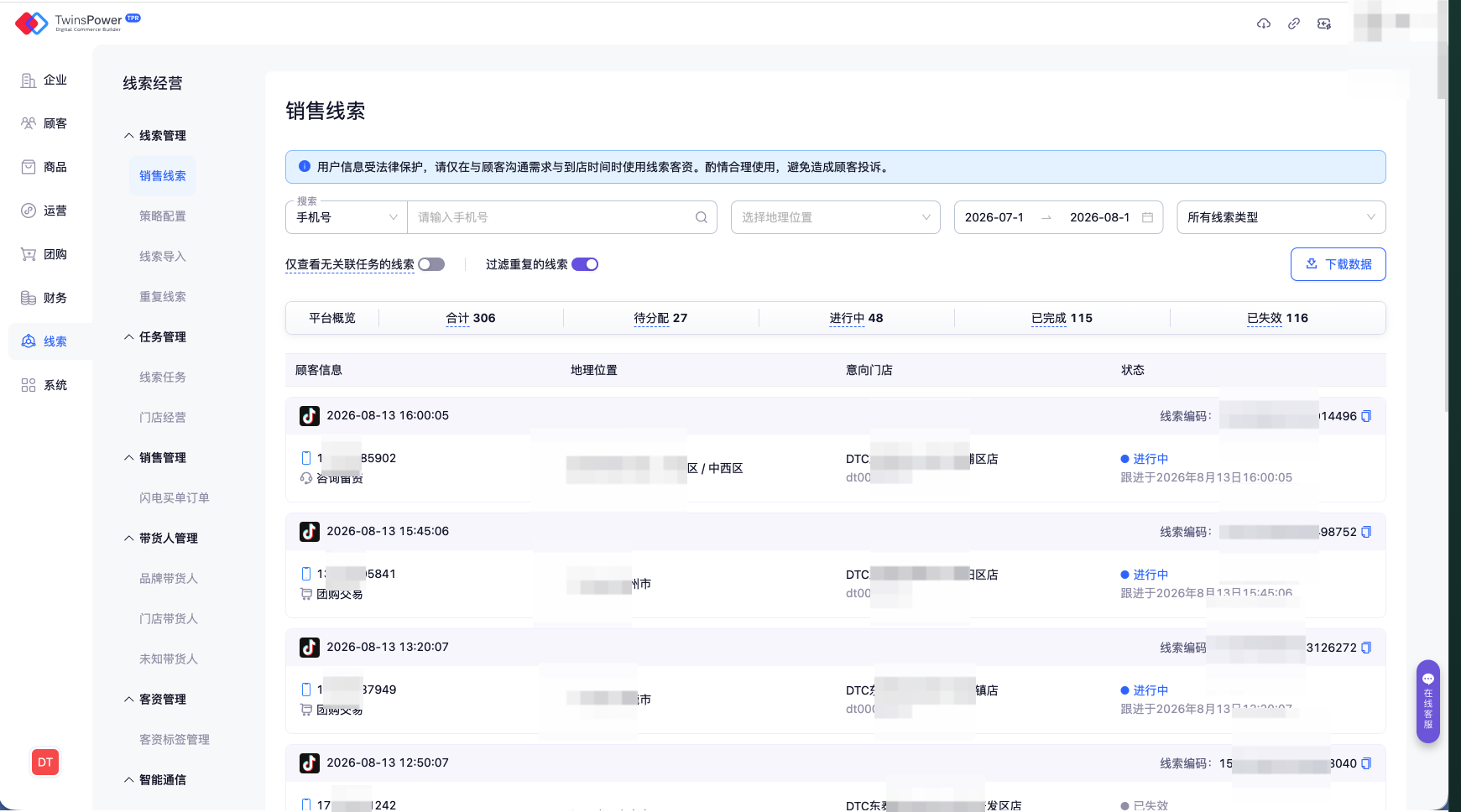Select 策略配置 in the submenu
Screen dimensions: 1461x812
(x=163, y=216)
